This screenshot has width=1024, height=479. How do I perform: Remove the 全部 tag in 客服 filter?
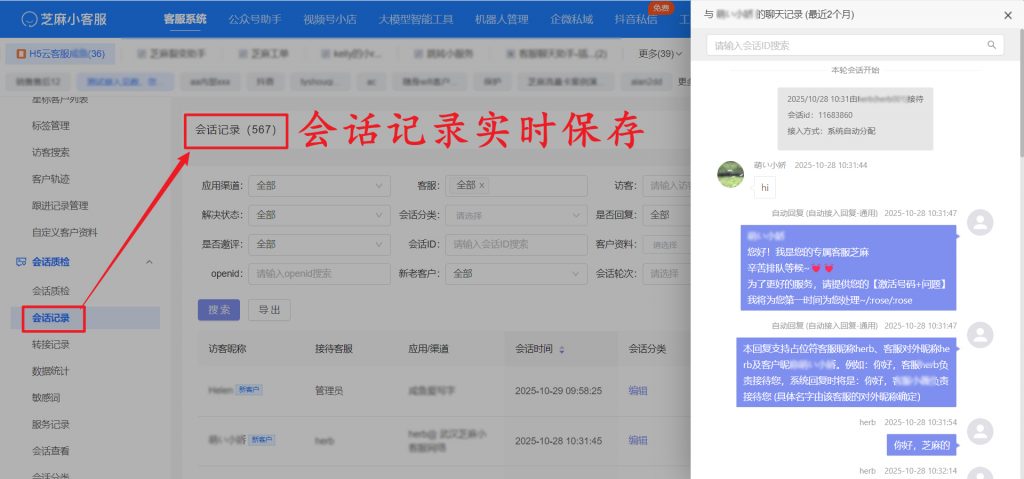click(481, 185)
